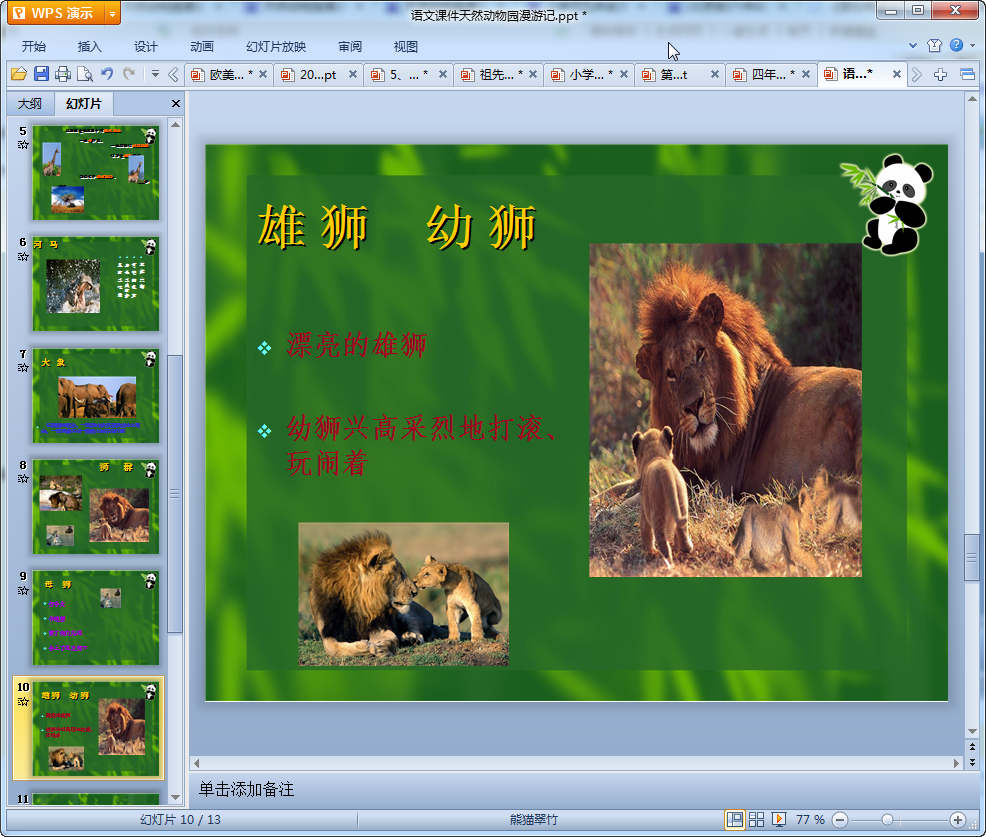
Task: Select slide 9 母狮 thumbnail
Action: click(96, 618)
